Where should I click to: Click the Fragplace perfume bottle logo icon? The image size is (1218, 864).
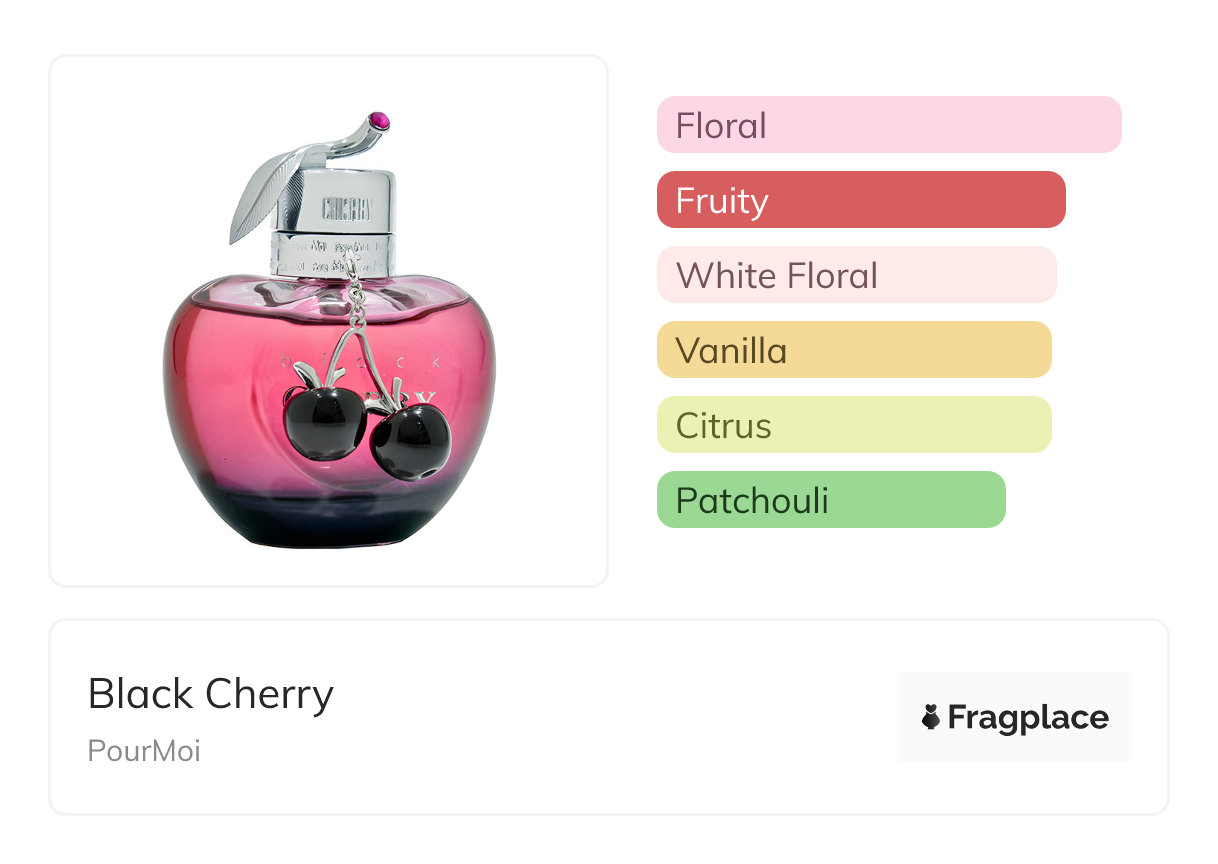931,717
